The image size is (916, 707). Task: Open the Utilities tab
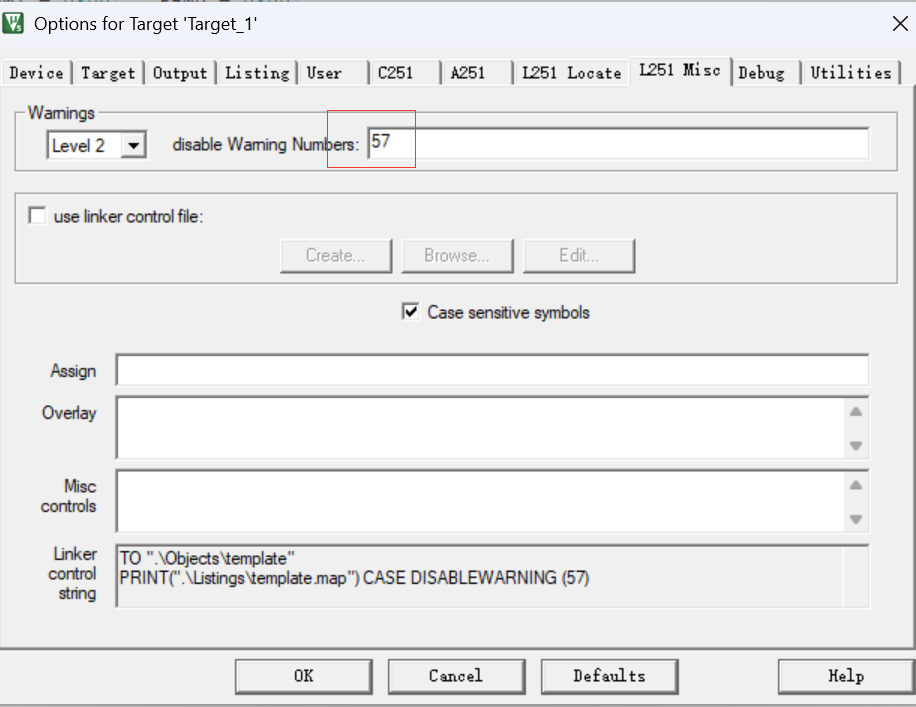point(851,73)
